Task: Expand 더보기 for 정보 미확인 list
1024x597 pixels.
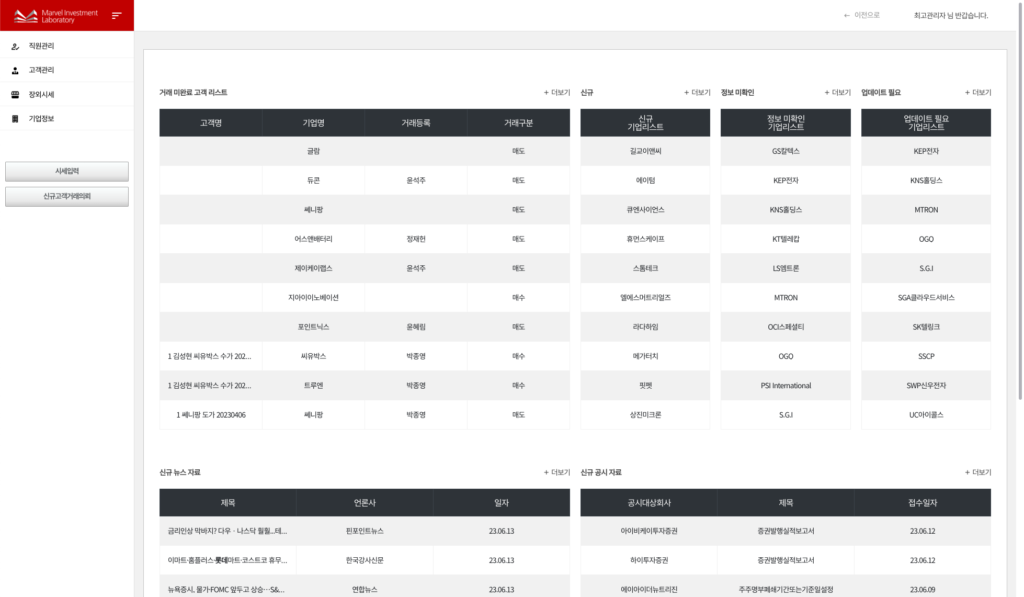Action: [837, 92]
